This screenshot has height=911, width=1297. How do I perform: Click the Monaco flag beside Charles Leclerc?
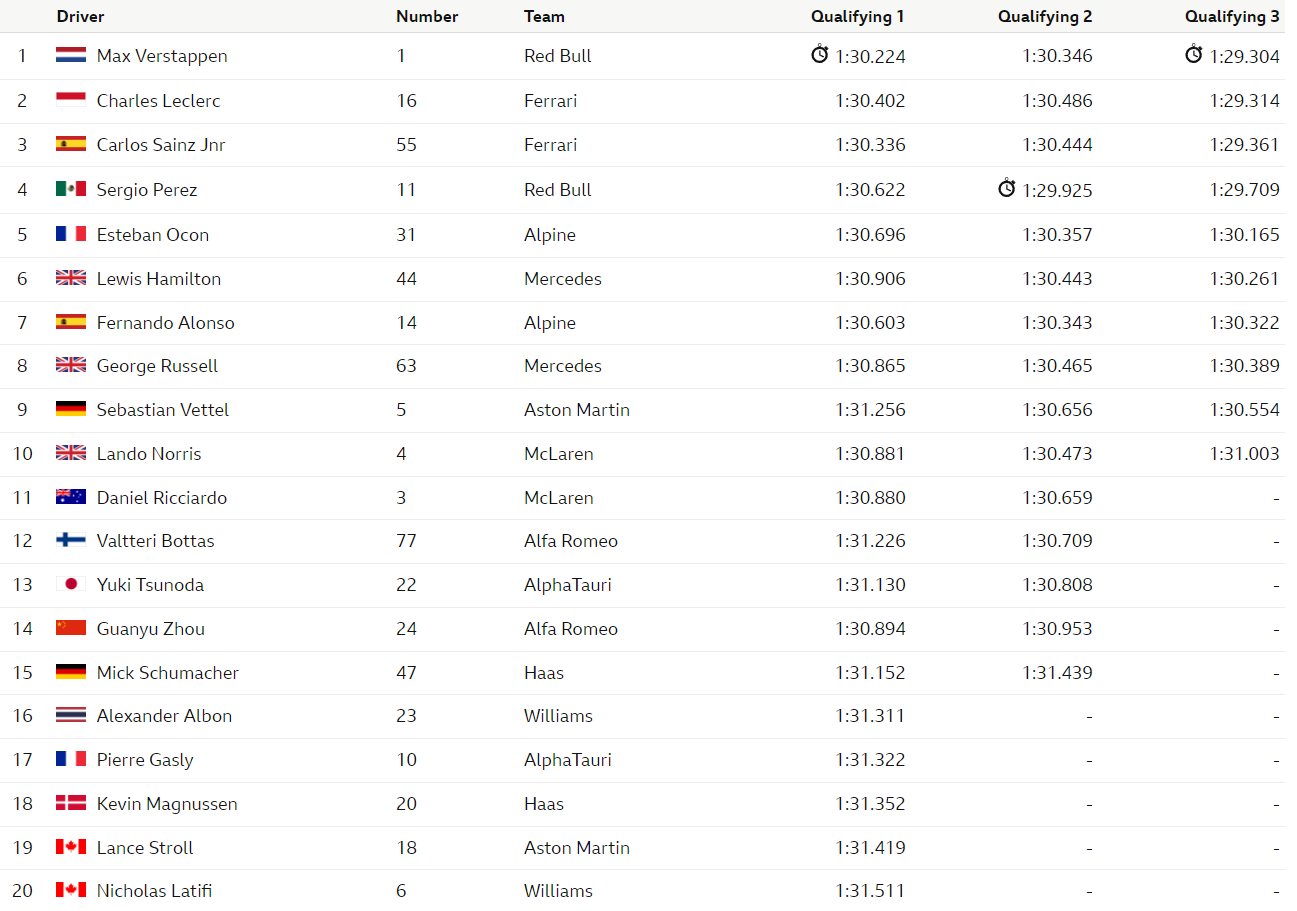(x=71, y=100)
